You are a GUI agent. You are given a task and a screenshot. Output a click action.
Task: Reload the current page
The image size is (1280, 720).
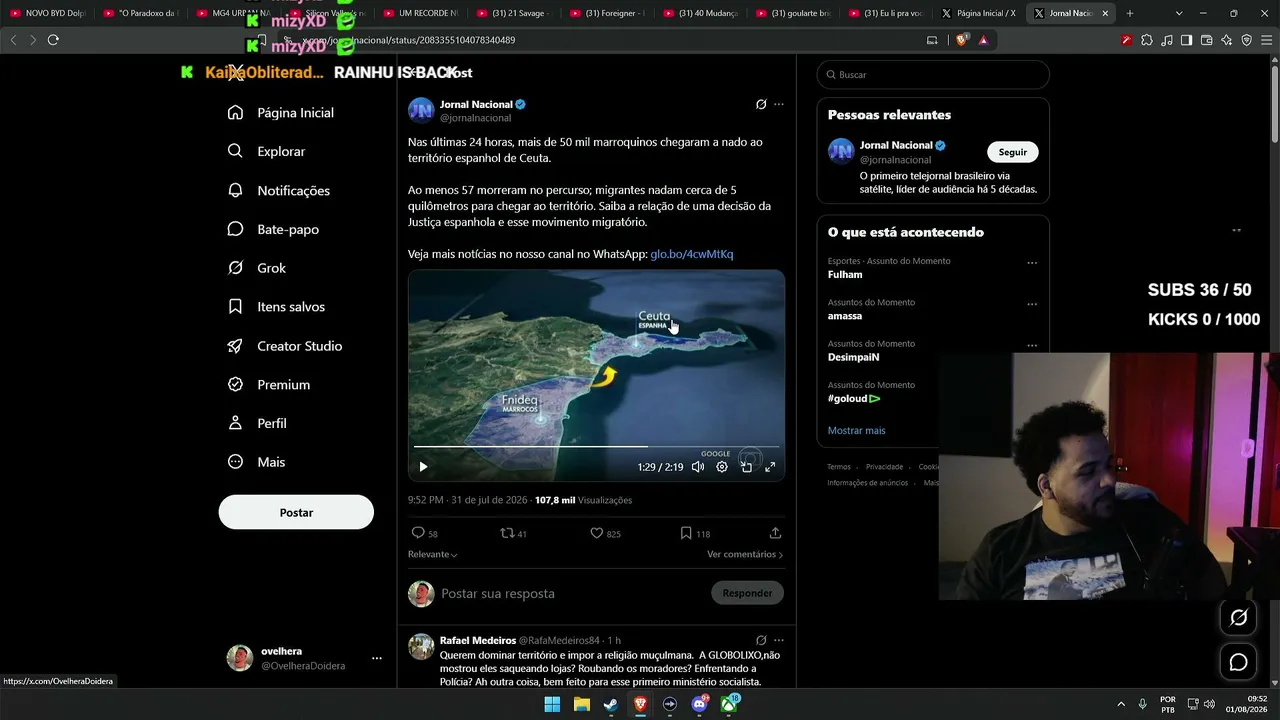[53, 40]
